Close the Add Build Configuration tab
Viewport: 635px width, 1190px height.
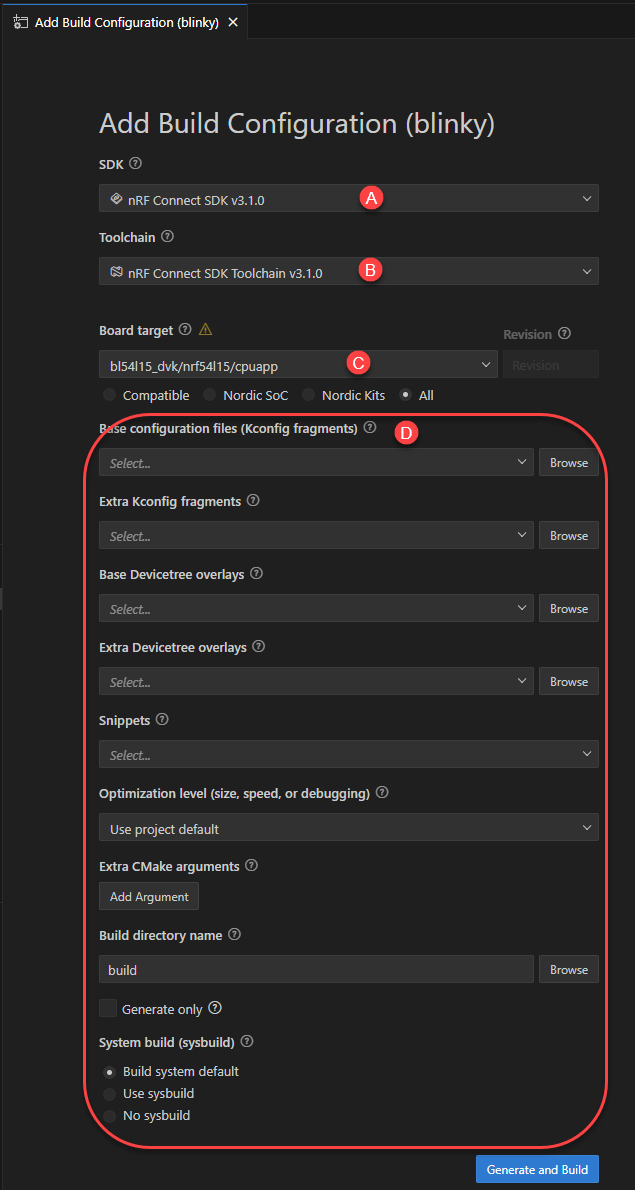tap(233, 23)
